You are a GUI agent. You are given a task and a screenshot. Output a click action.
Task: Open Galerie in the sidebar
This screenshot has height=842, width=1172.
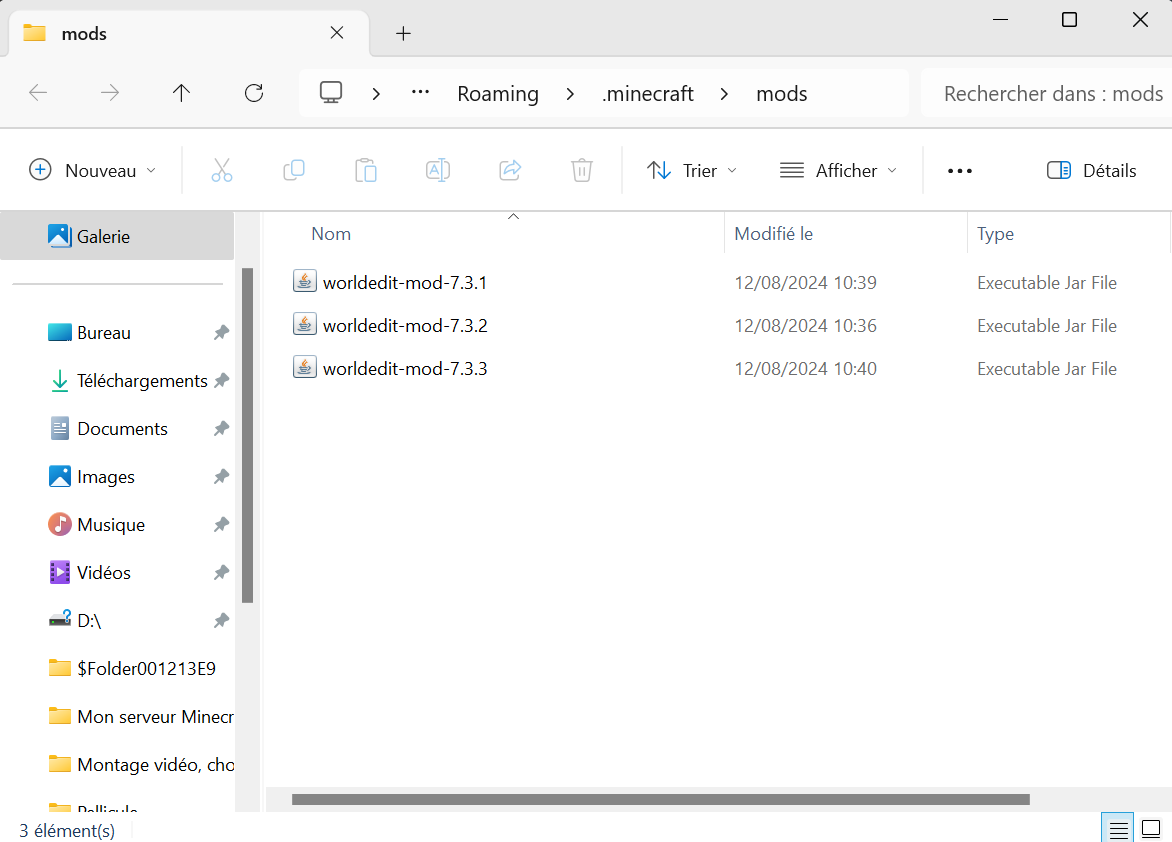click(x=117, y=236)
